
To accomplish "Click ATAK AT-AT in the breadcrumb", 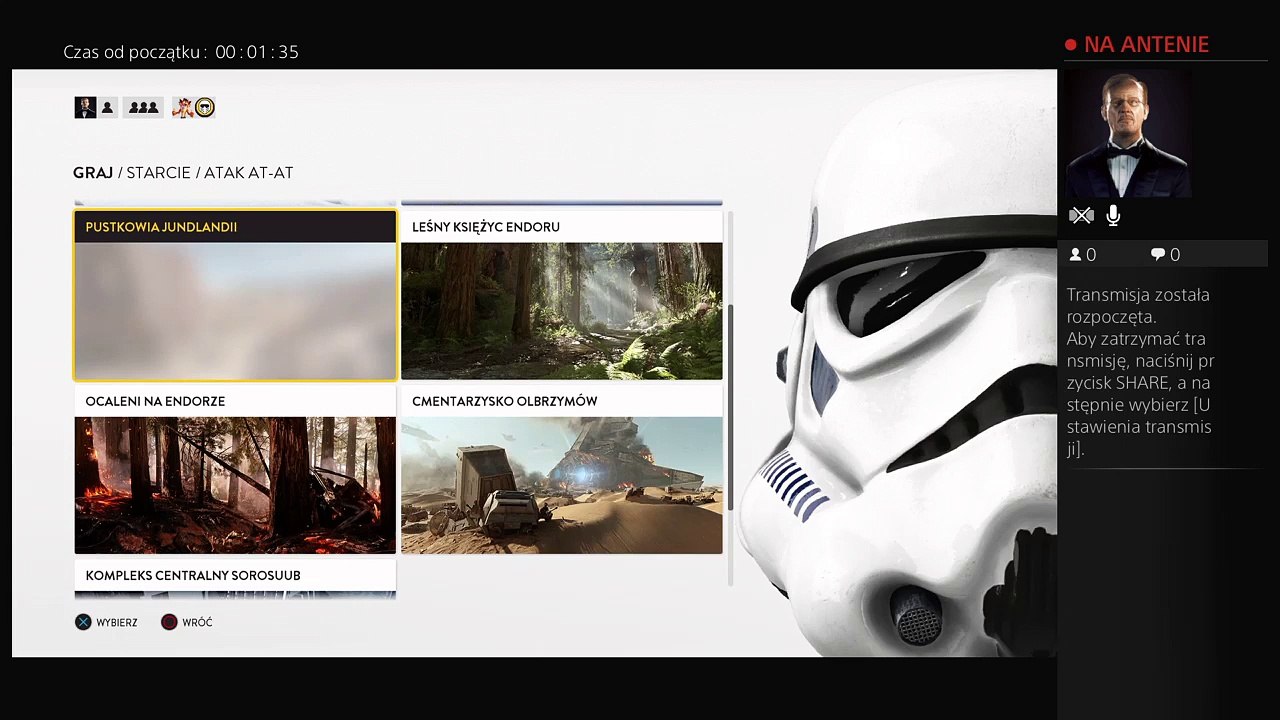I will 249,173.
